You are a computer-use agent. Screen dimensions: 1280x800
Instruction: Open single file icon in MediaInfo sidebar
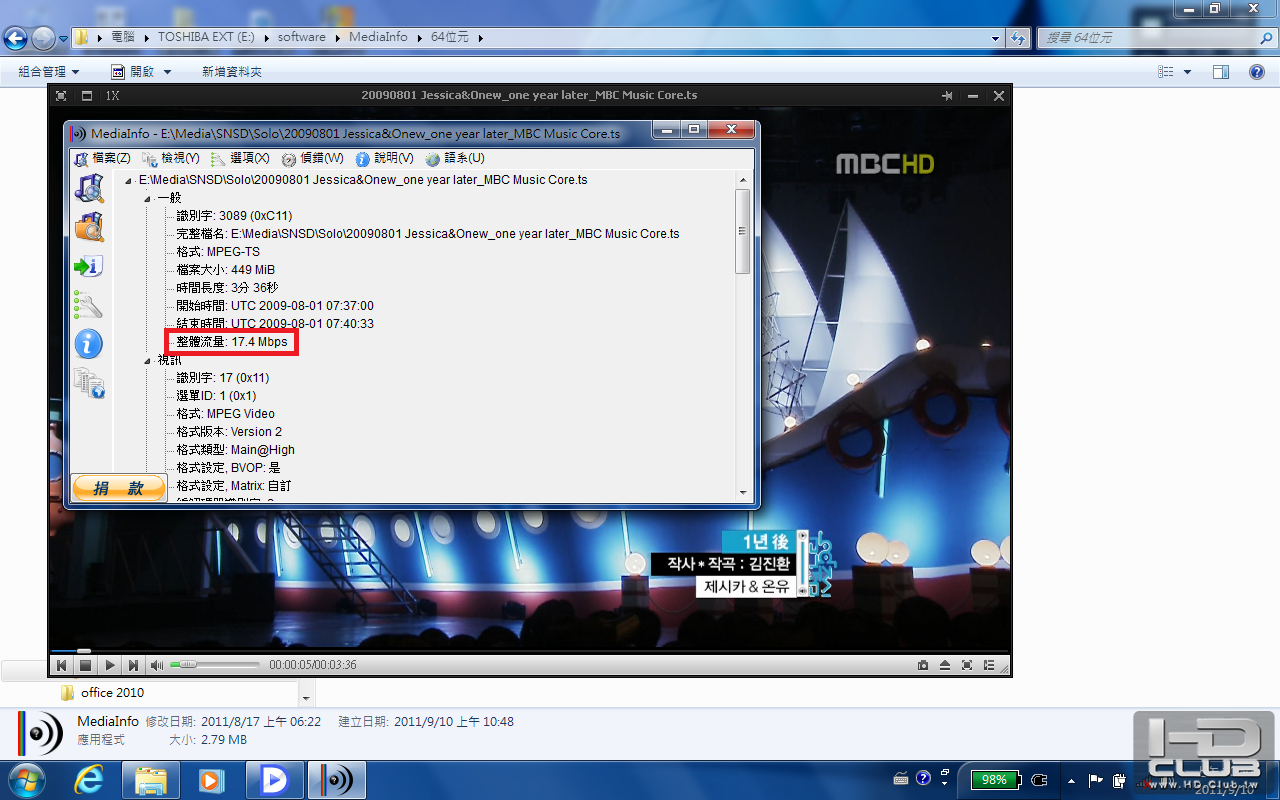[x=89, y=188]
